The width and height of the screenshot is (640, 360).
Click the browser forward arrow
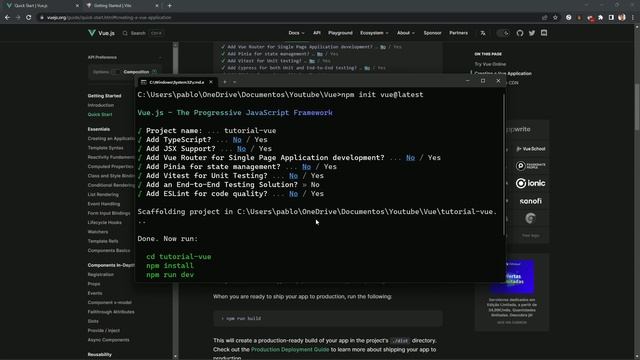[x=18, y=18]
